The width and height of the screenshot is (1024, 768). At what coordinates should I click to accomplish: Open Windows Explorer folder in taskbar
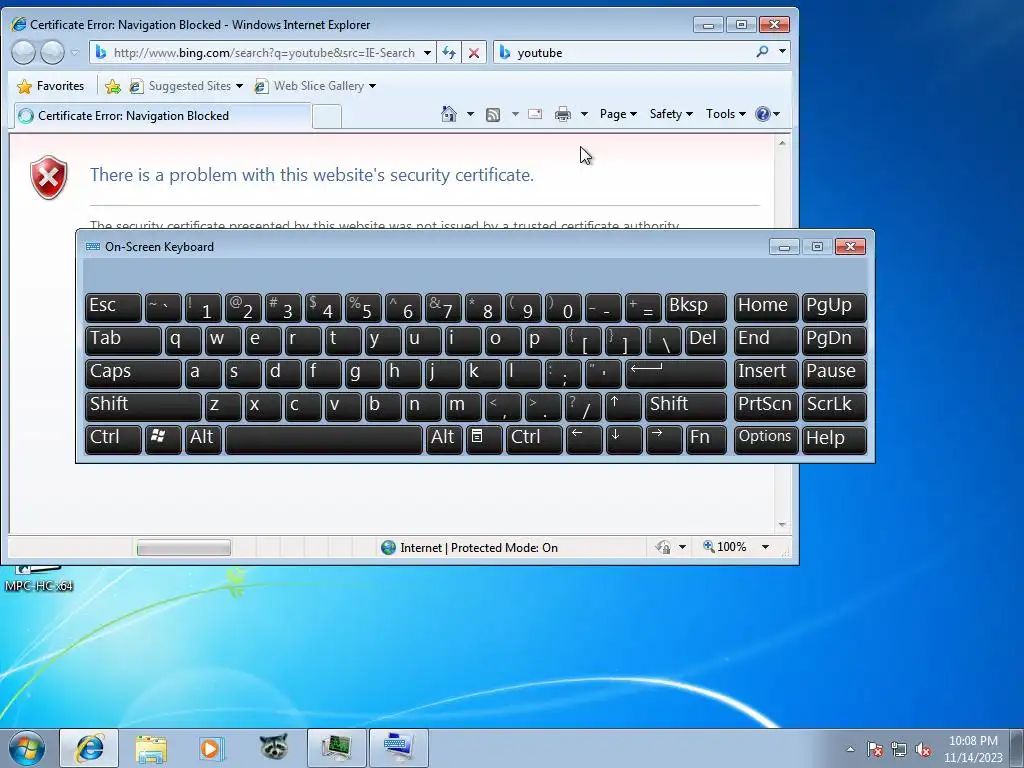[x=151, y=748]
